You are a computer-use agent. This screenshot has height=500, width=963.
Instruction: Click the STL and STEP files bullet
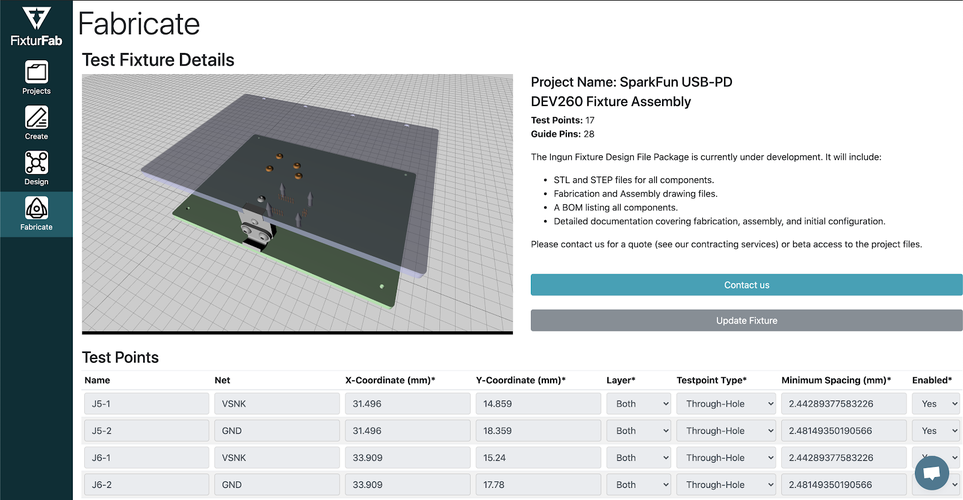coord(633,180)
